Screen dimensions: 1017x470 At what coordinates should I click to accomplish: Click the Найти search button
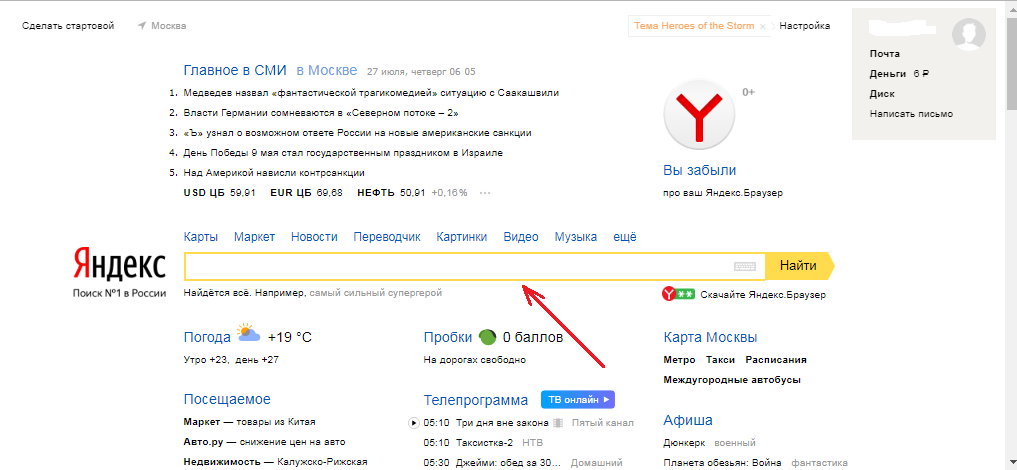point(799,266)
